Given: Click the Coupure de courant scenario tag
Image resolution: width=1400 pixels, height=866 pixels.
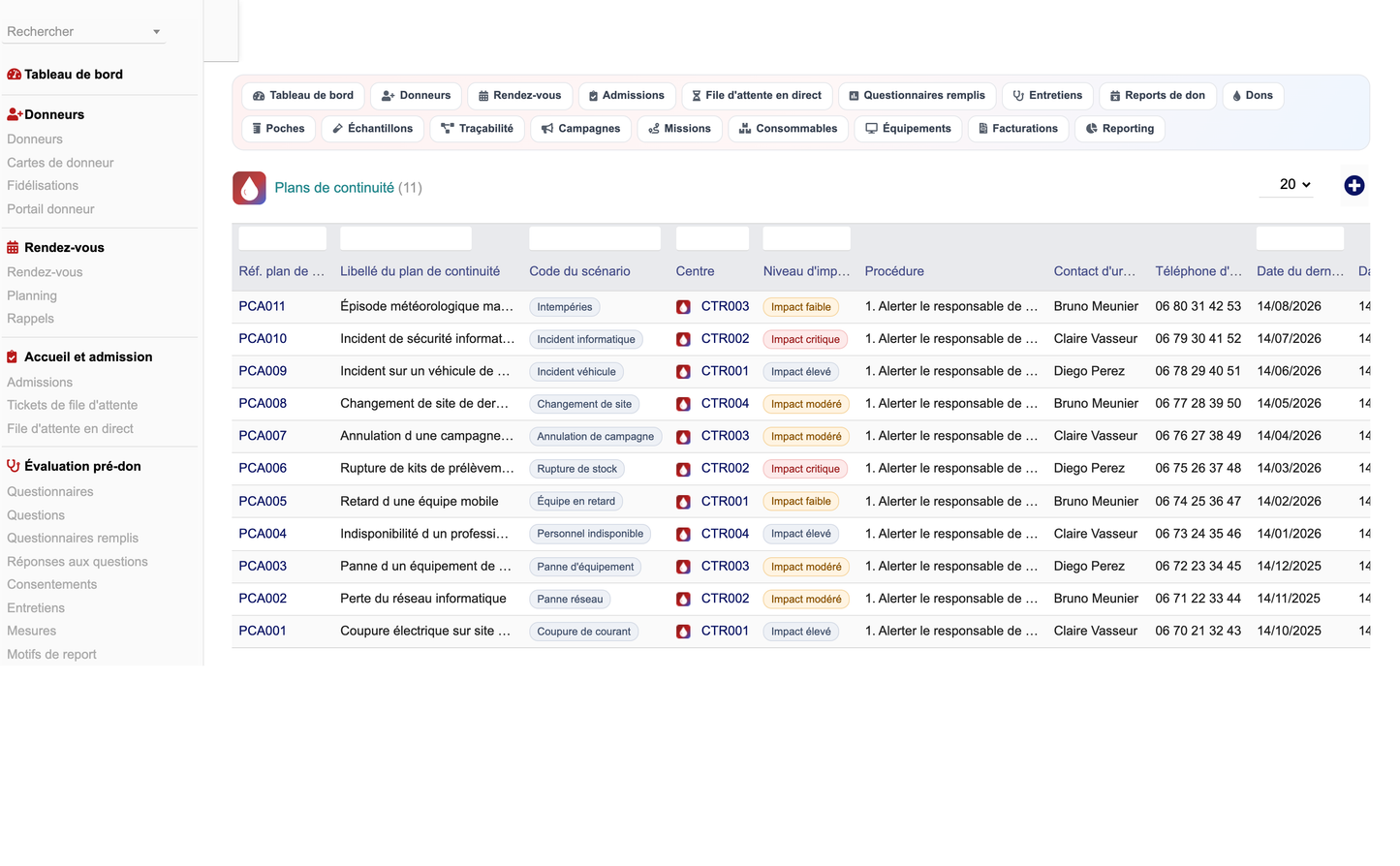Looking at the screenshot, I should click(584, 632).
